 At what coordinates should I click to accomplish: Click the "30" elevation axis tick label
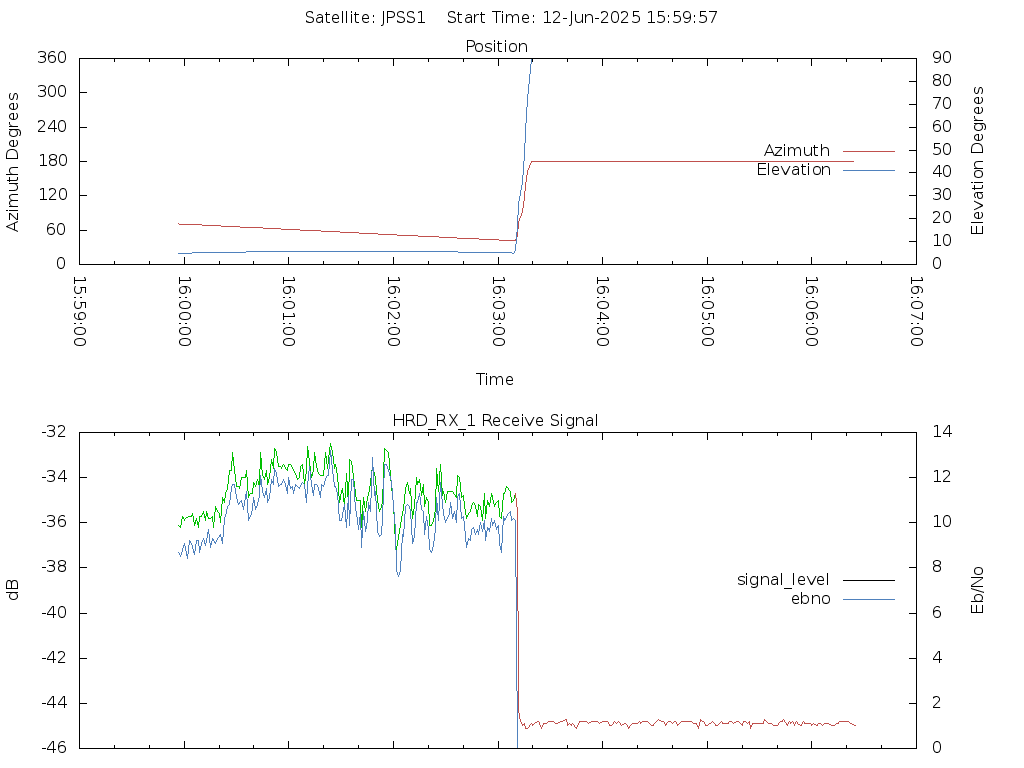[x=942, y=195]
